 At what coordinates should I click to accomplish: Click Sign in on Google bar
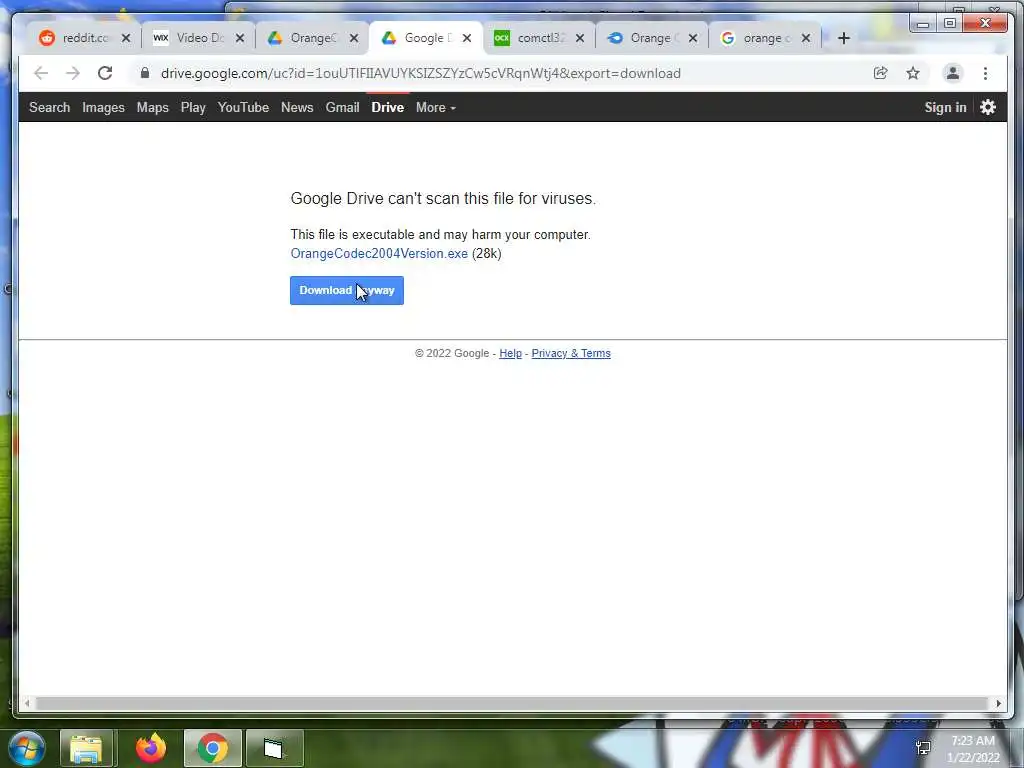pyautogui.click(x=945, y=108)
